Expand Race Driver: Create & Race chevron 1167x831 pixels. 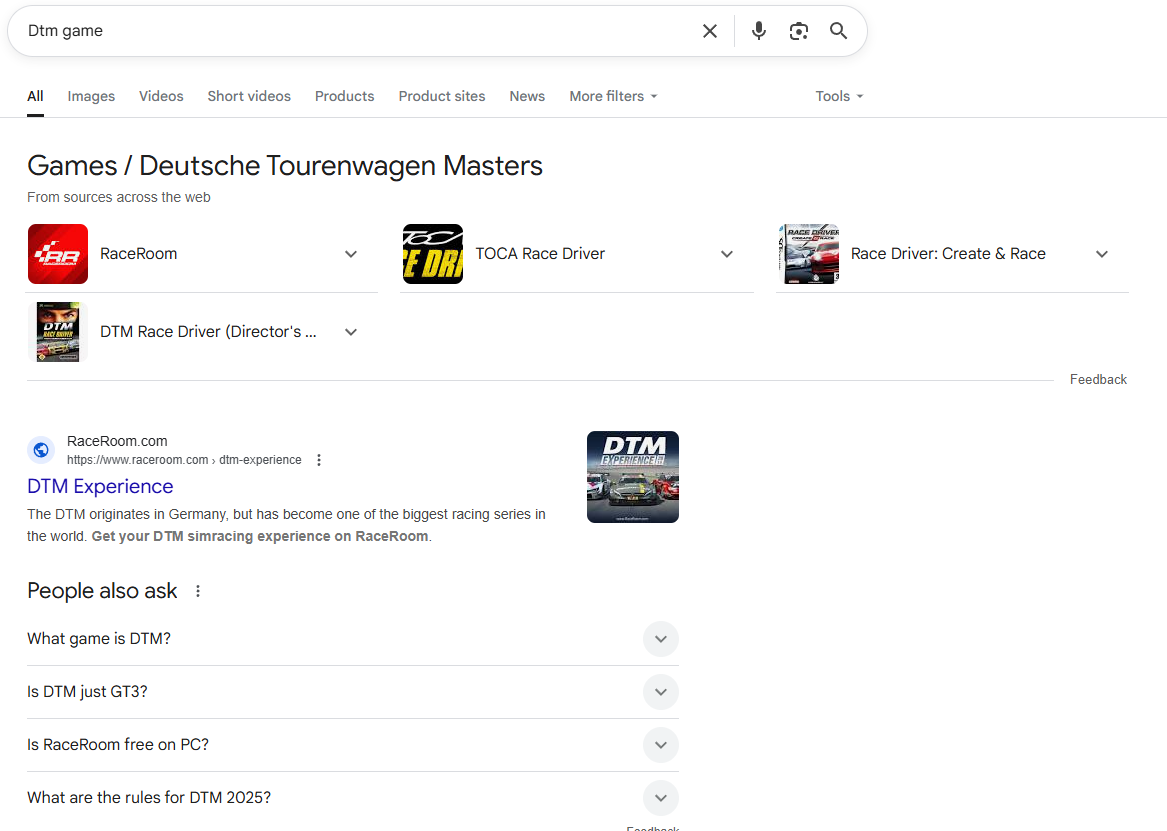point(1102,254)
